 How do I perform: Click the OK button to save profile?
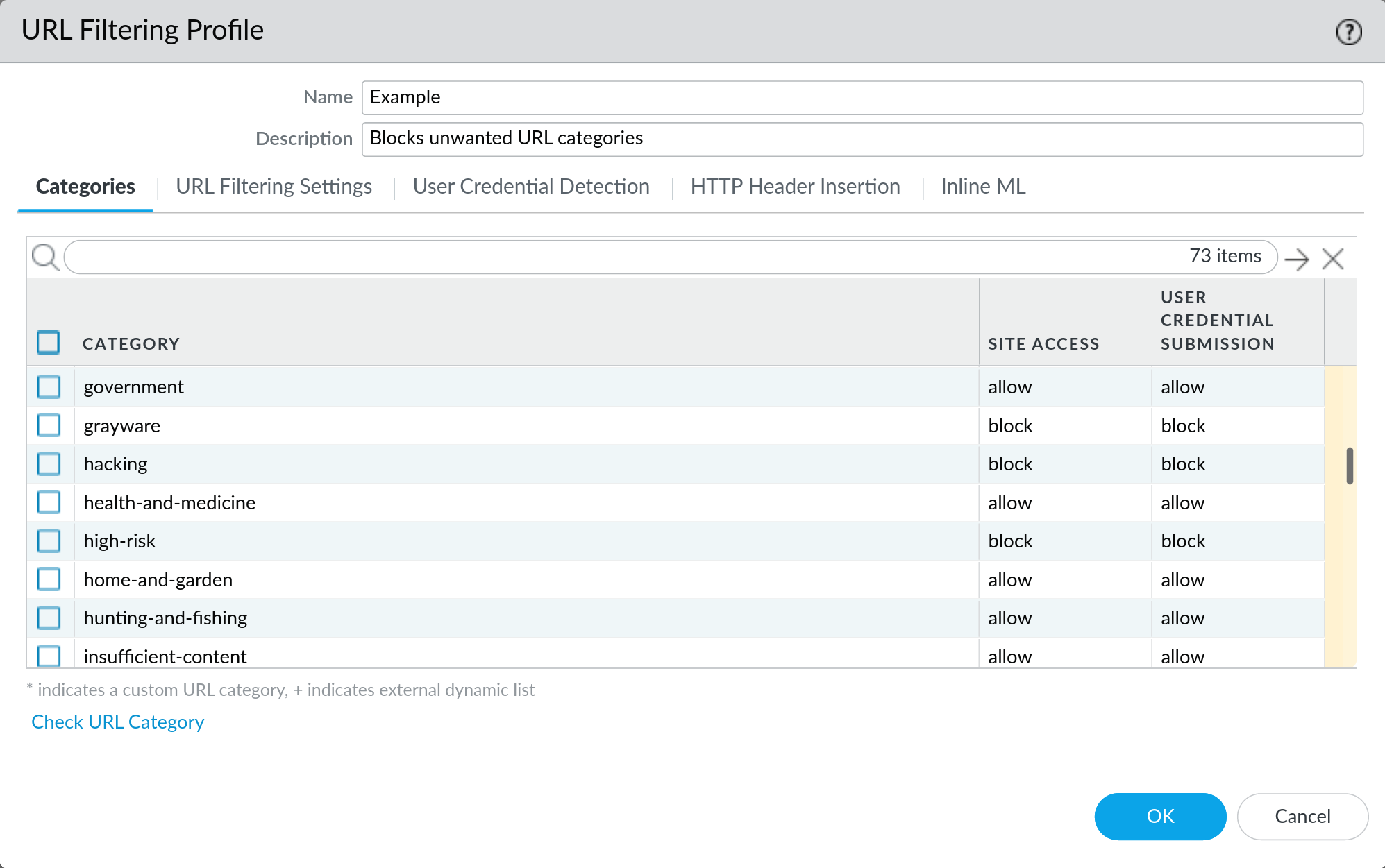tap(1160, 816)
